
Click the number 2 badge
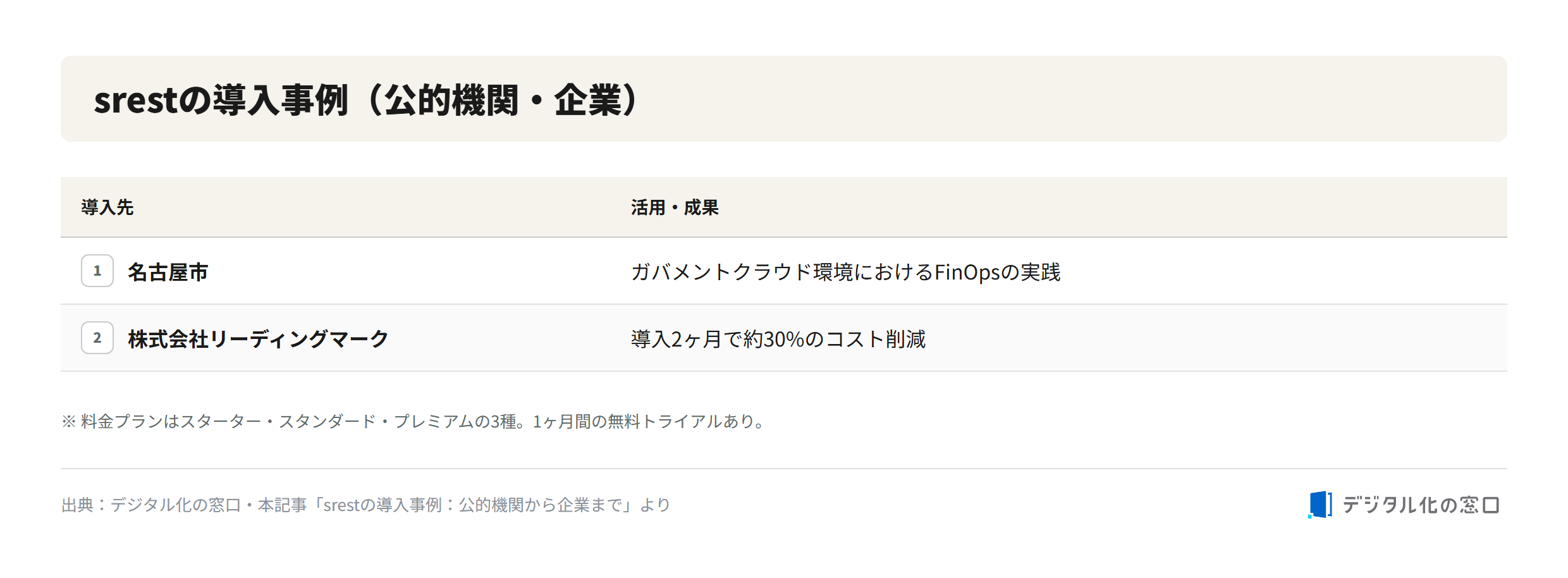pyautogui.click(x=97, y=338)
